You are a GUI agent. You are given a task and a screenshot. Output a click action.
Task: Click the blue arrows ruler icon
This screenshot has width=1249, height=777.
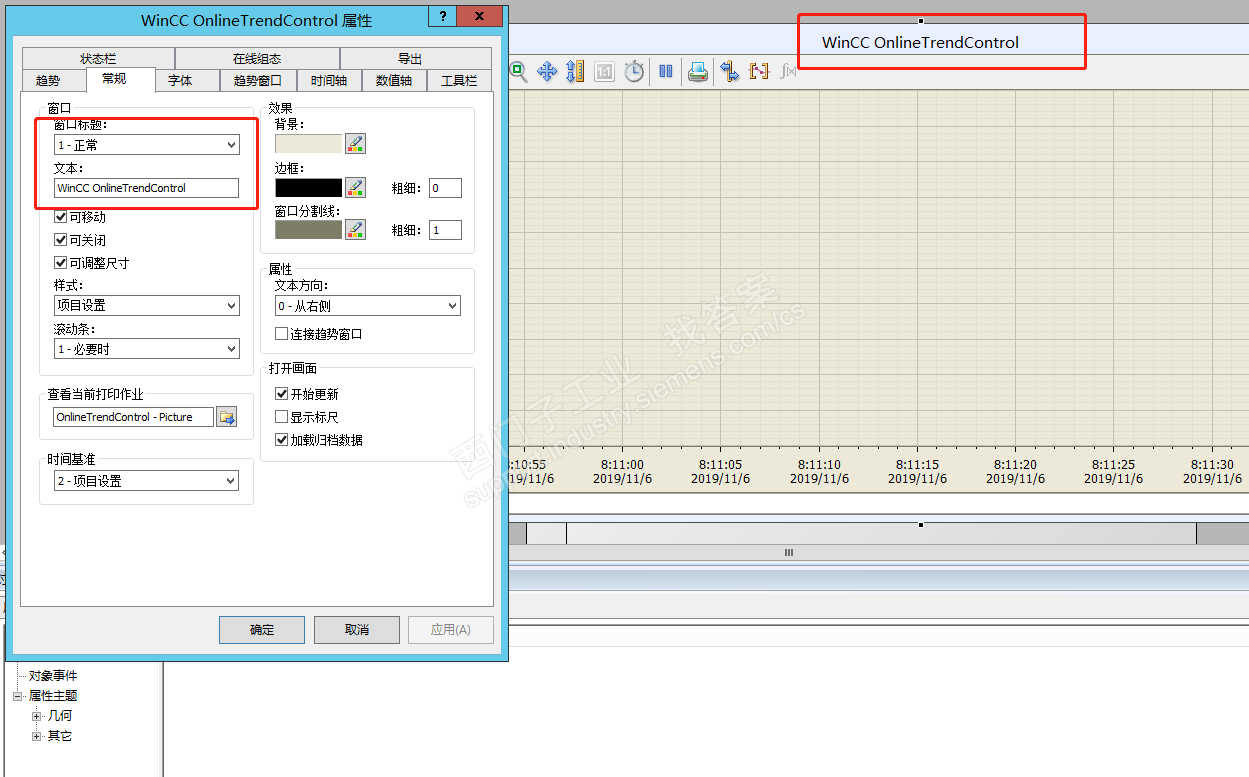point(730,71)
